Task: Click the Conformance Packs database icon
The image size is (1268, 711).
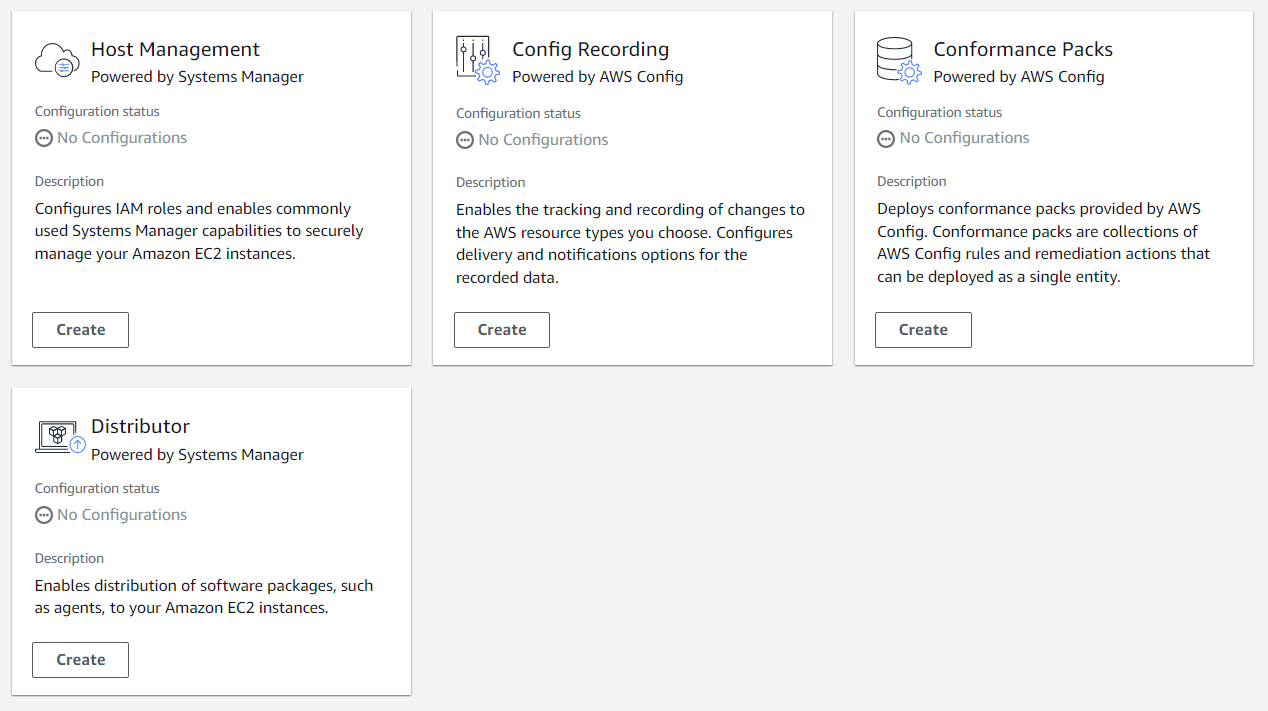Action: (899, 60)
